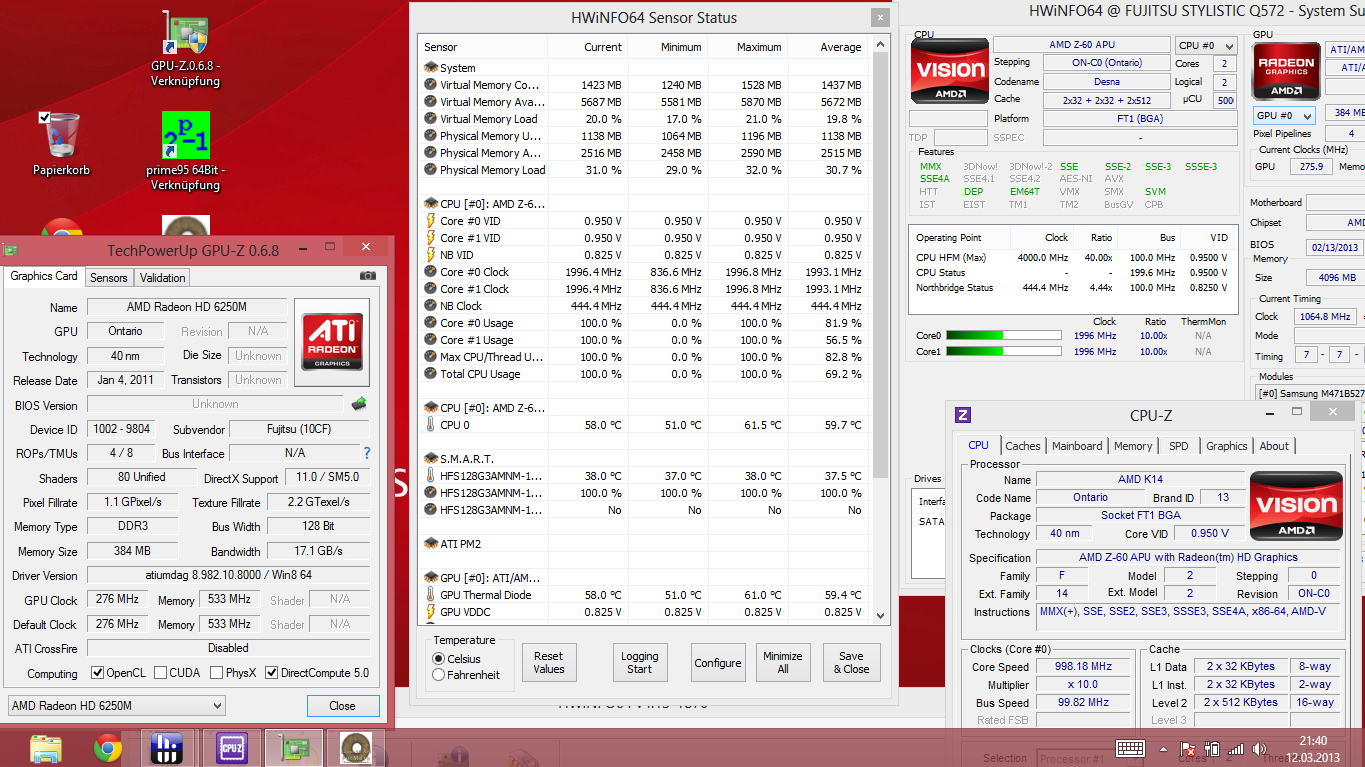Screen dimensions: 1365x767
Task: Check the battery status tray icon
Action: 1213,748
